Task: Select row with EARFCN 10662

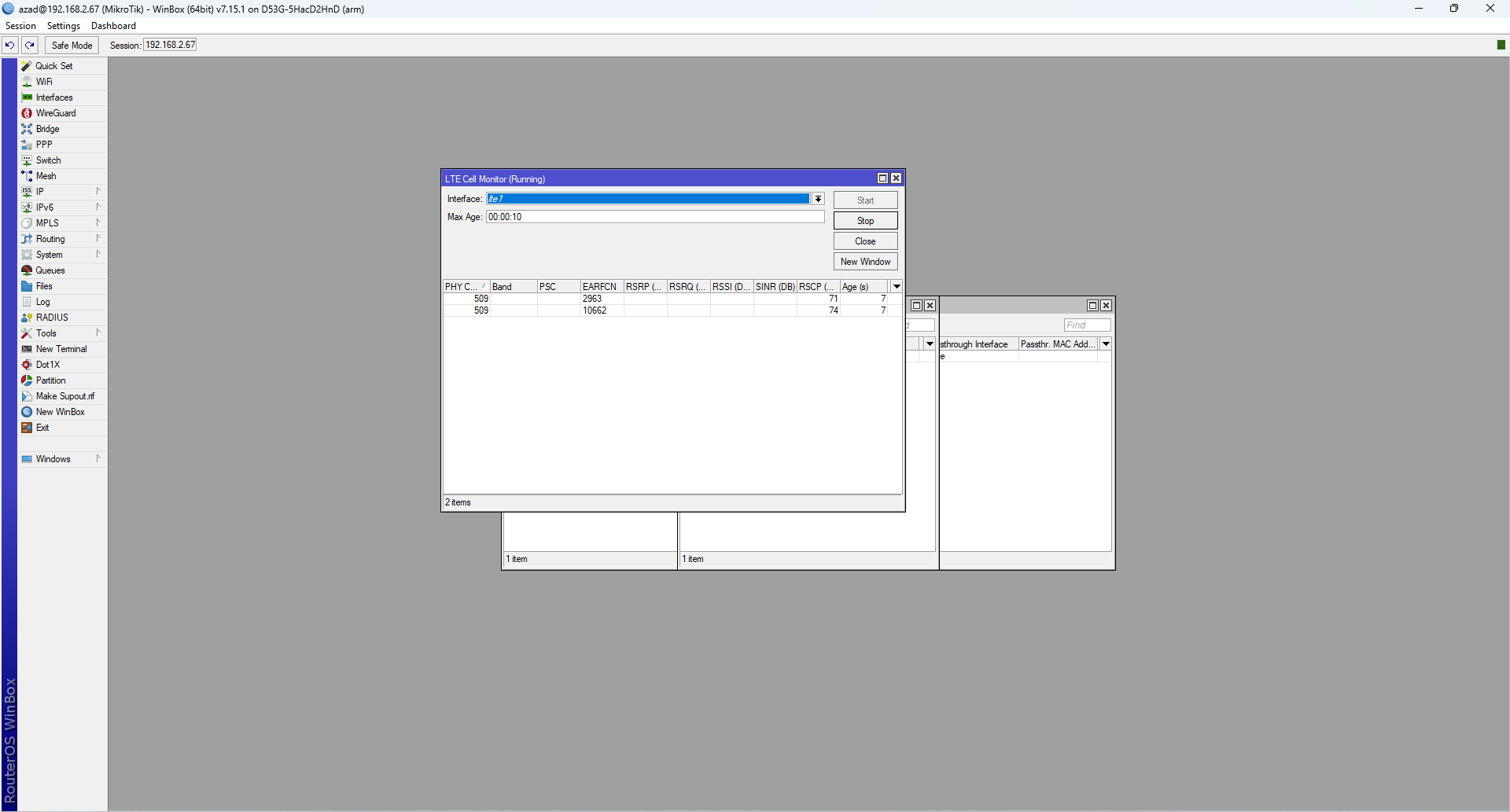Action: coord(672,310)
